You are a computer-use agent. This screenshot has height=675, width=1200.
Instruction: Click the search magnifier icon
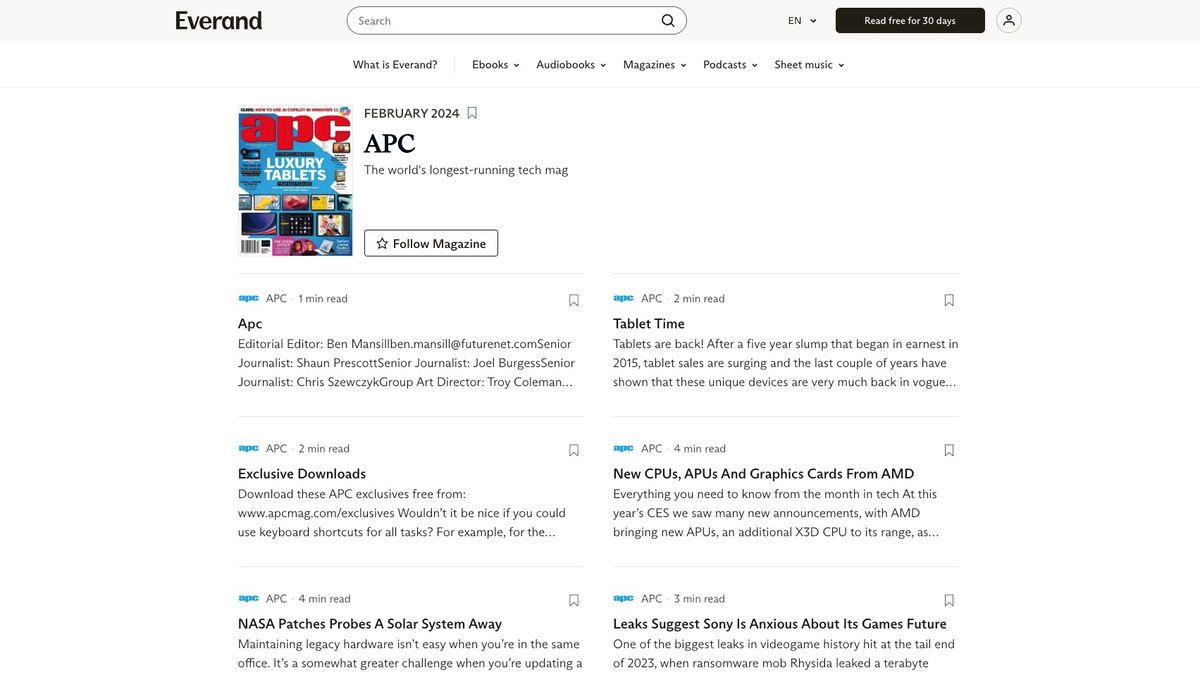(x=666, y=20)
